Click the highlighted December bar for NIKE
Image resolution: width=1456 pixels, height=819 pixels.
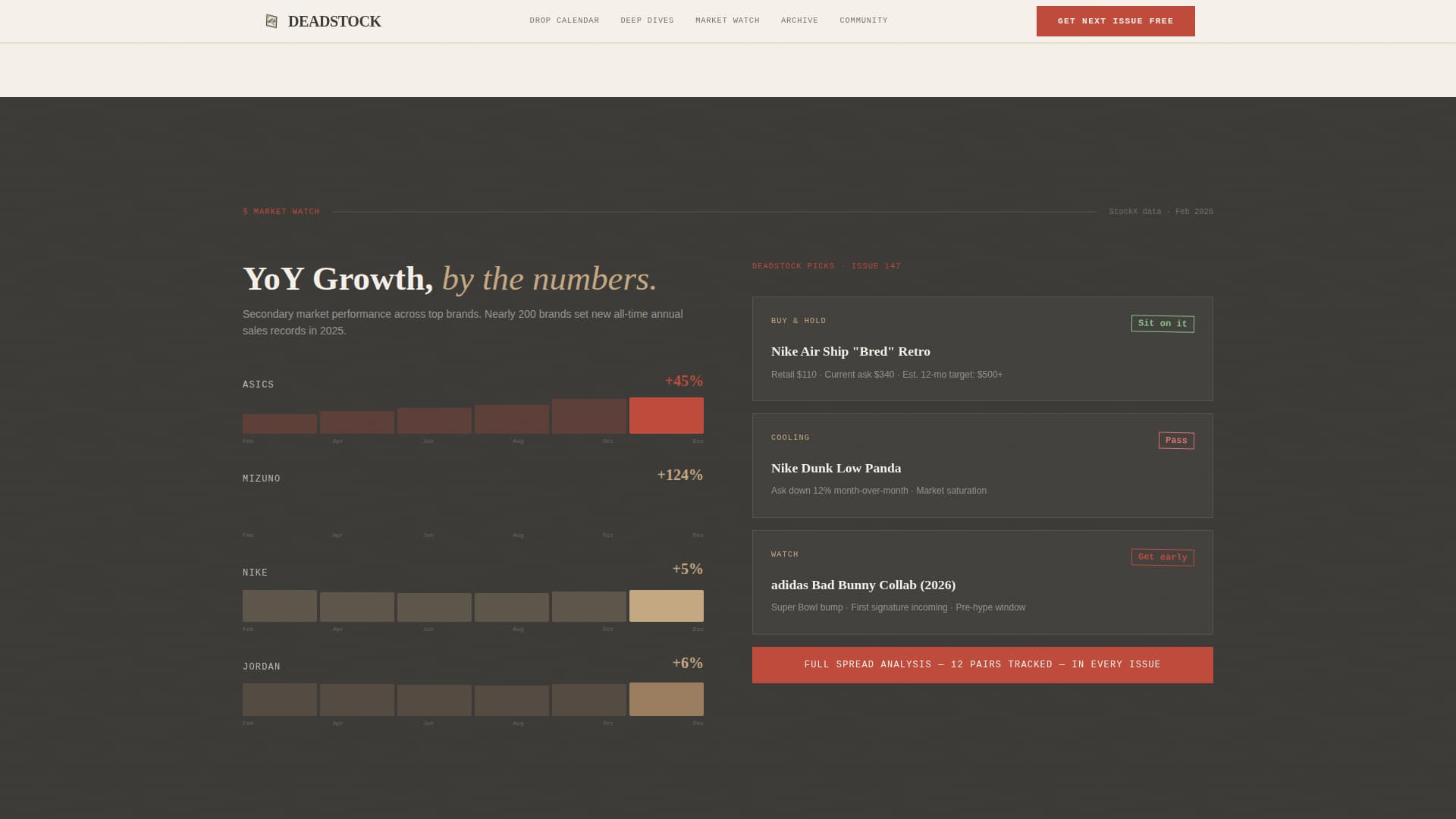coord(667,606)
